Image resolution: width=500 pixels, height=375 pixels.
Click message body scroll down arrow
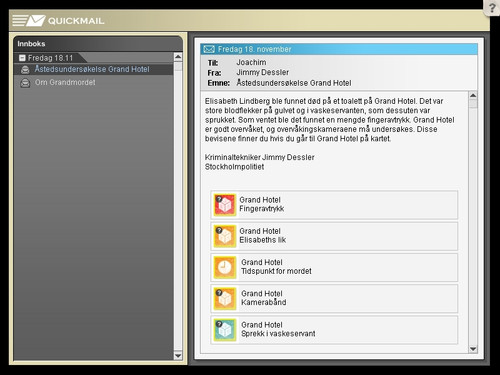(x=473, y=349)
